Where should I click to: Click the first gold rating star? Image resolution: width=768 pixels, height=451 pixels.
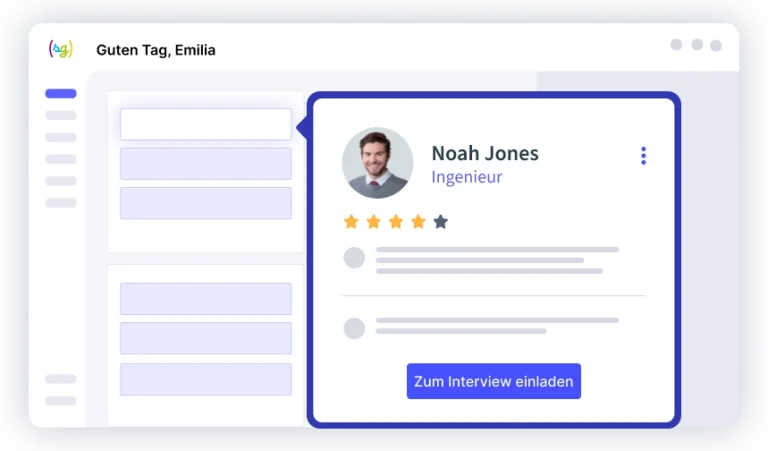coord(351,222)
